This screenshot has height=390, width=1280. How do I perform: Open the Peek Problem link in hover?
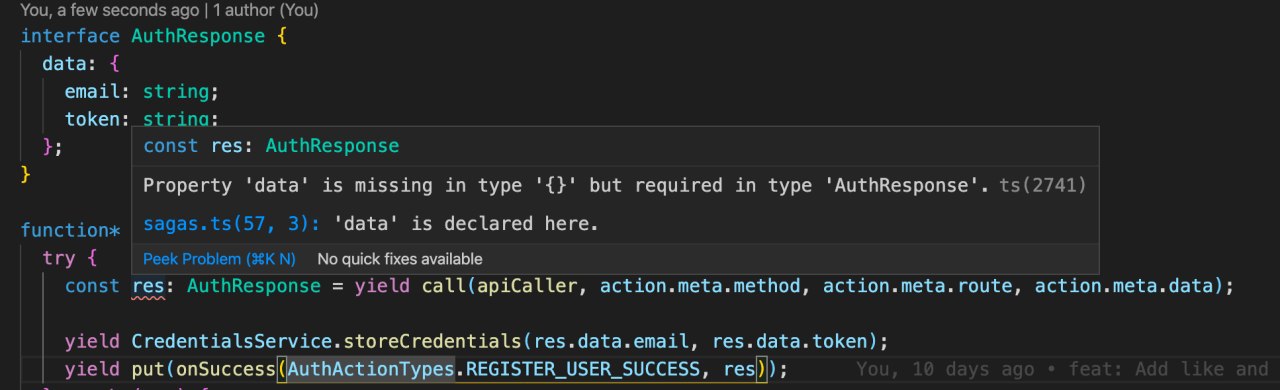pos(219,258)
